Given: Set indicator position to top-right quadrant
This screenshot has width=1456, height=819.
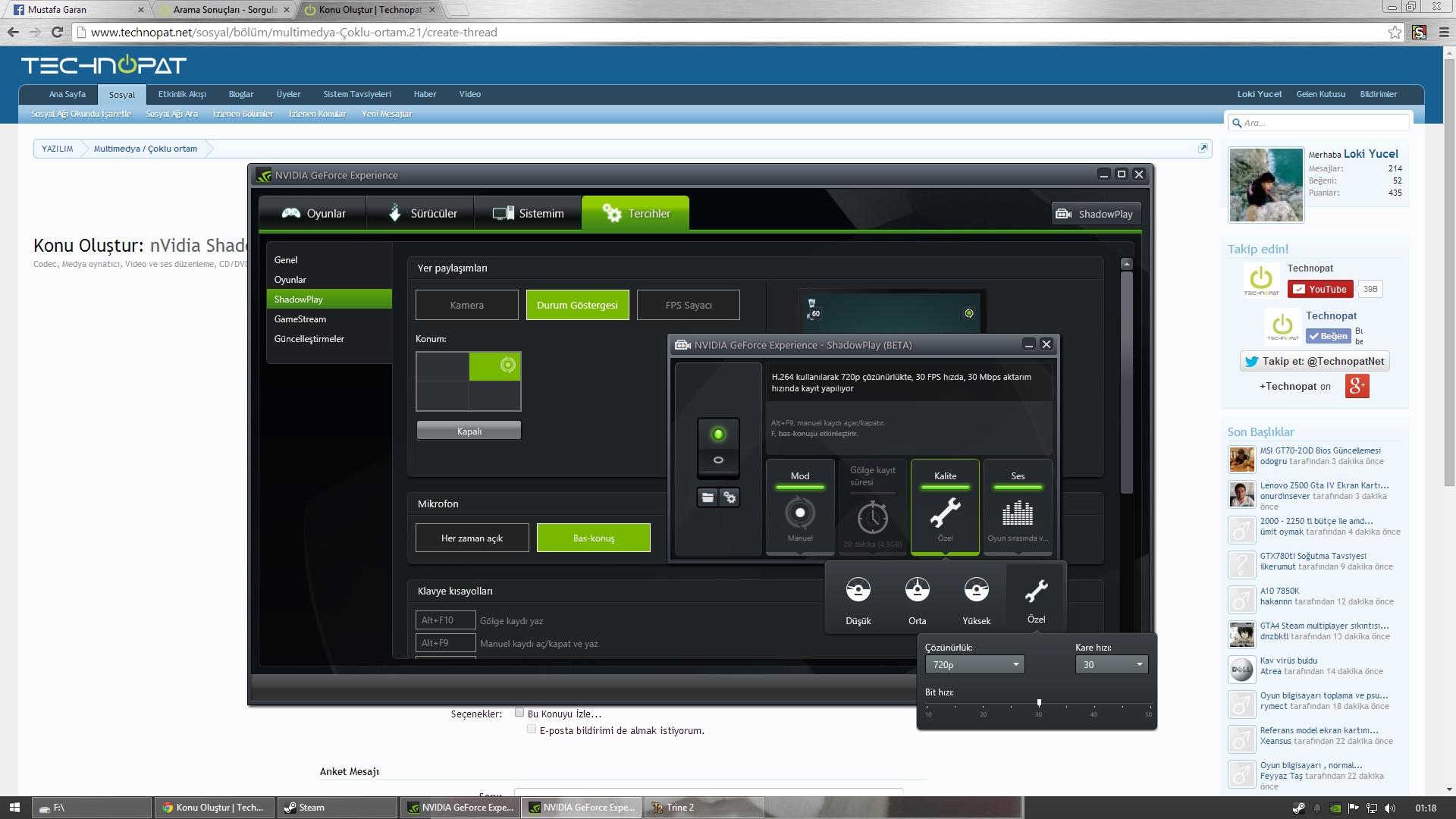Looking at the screenshot, I should 494,366.
